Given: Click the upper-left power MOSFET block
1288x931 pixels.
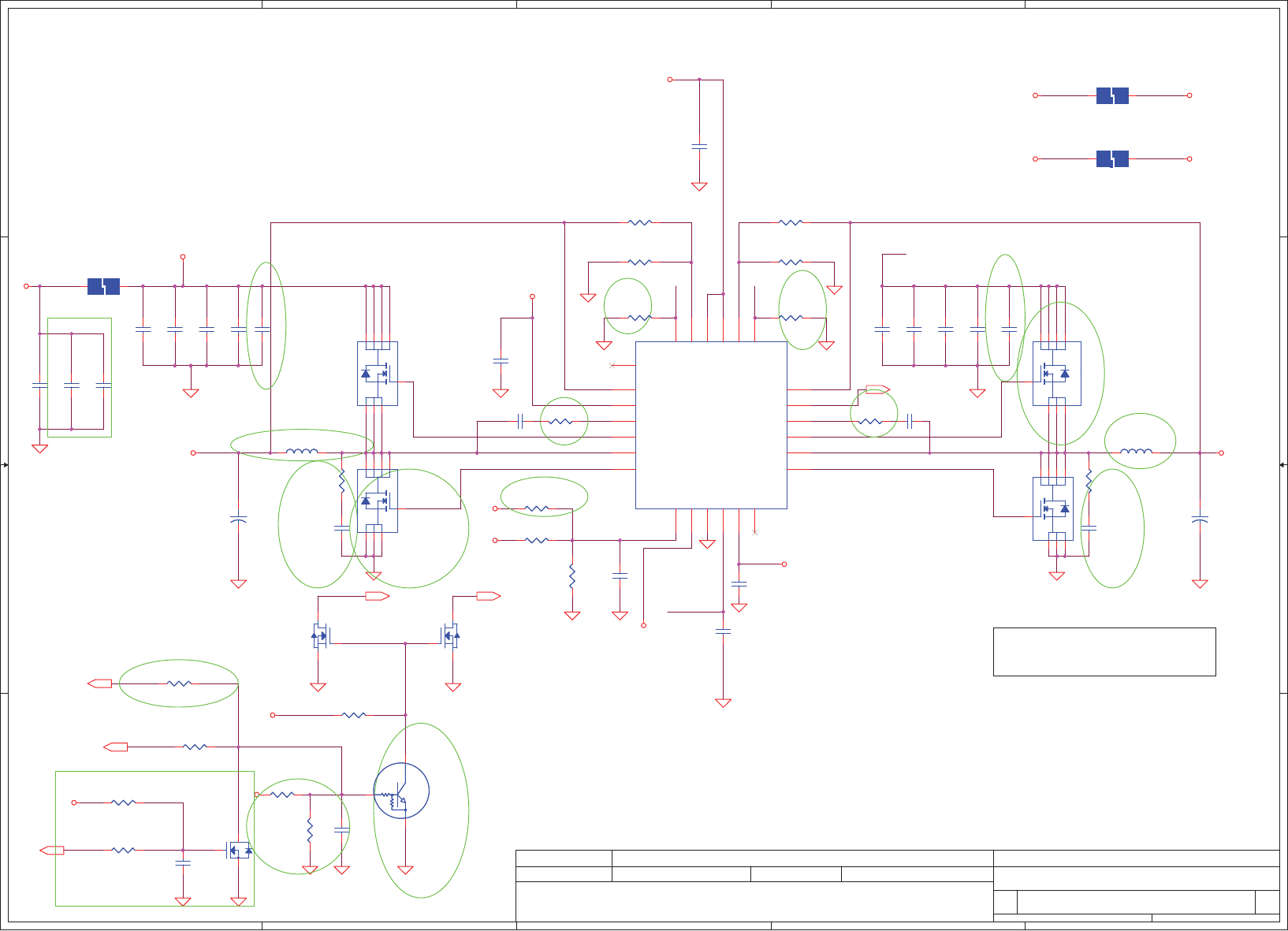Looking at the screenshot, I should pos(377,374).
